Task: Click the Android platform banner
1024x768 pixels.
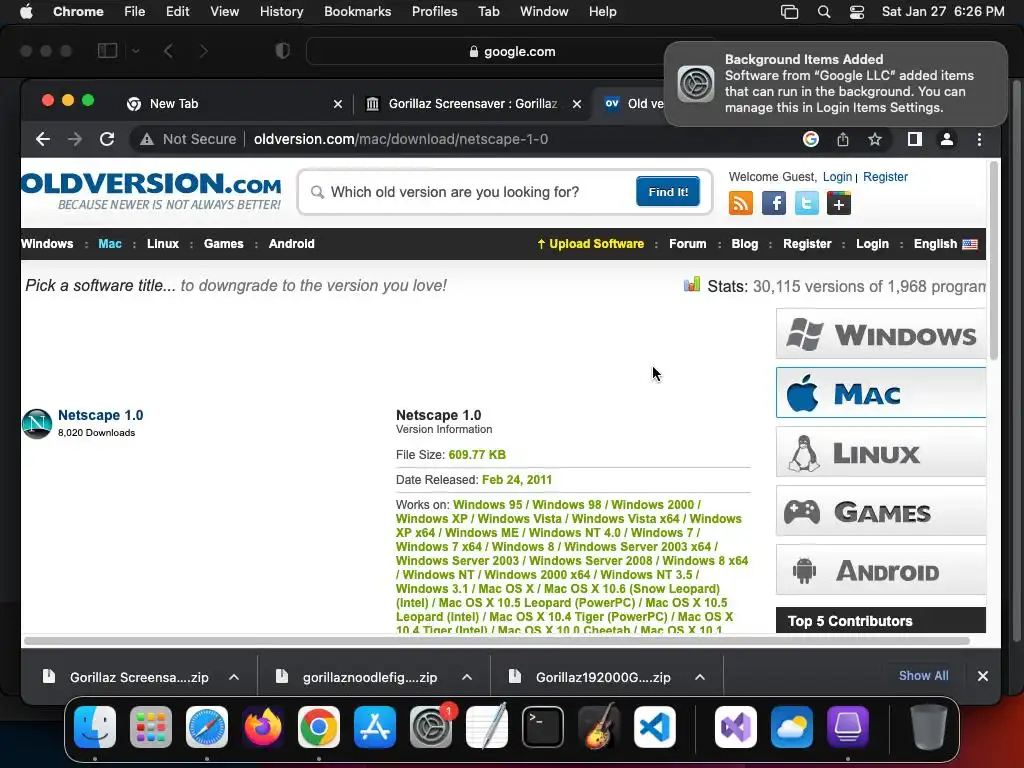Action: tap(880, 570)
